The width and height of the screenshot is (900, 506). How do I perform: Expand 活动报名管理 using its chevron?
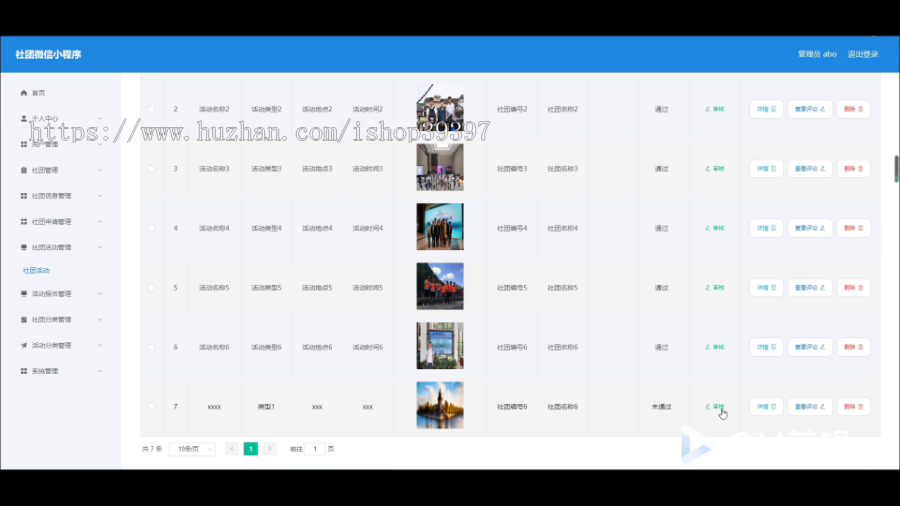[100, 294]
